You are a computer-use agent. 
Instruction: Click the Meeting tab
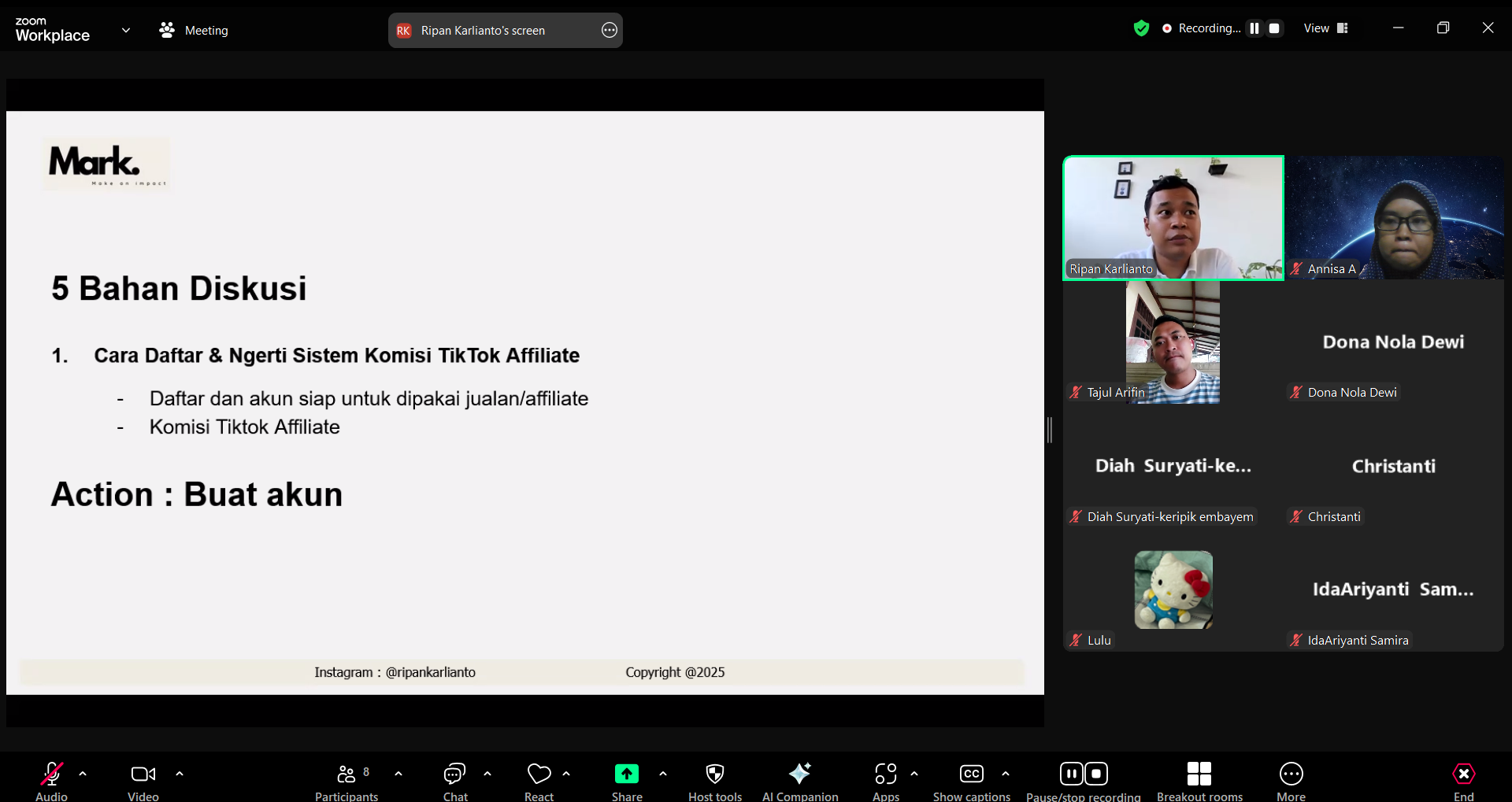(194, 31)
